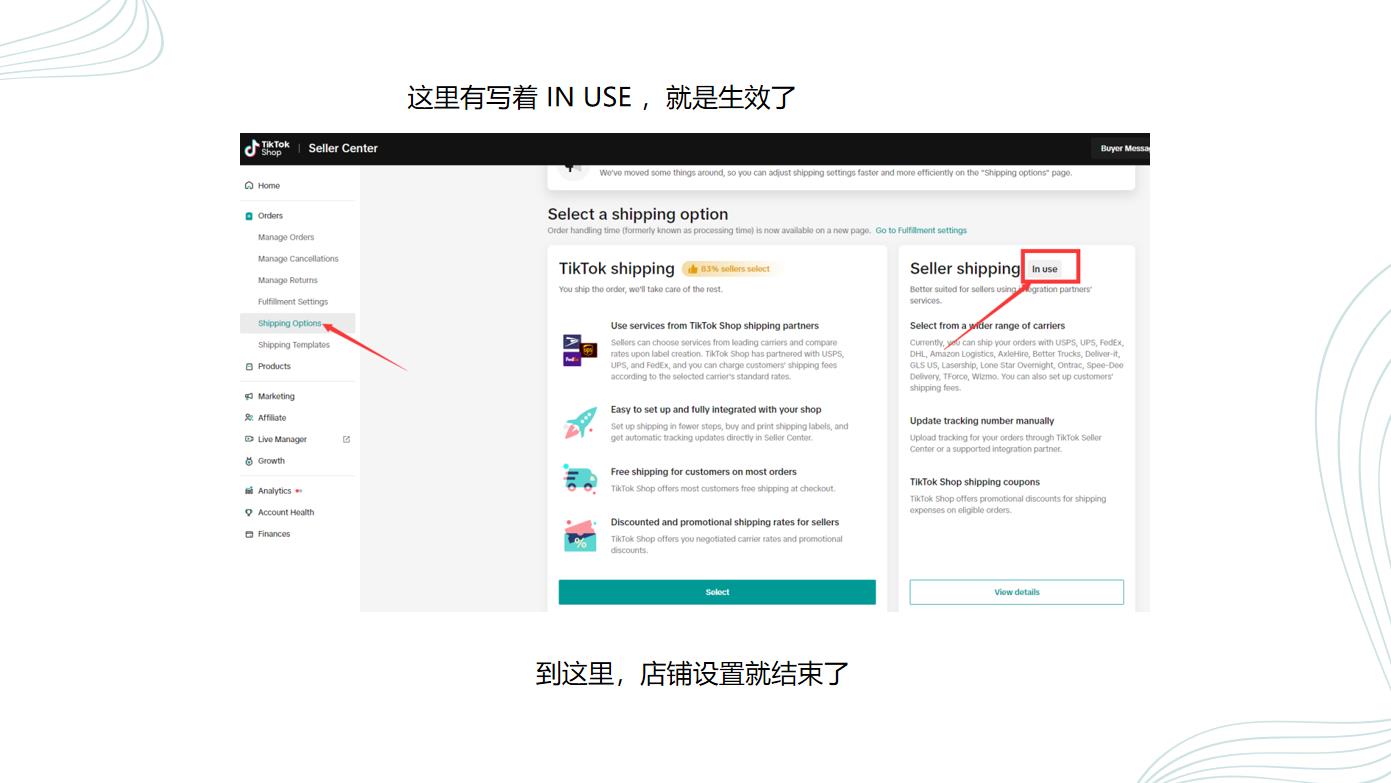The width and height of the screenshot is (1391, 783).
Task: Open Fulfillment Settings in sidebar
Action: (x=293, y=302)
